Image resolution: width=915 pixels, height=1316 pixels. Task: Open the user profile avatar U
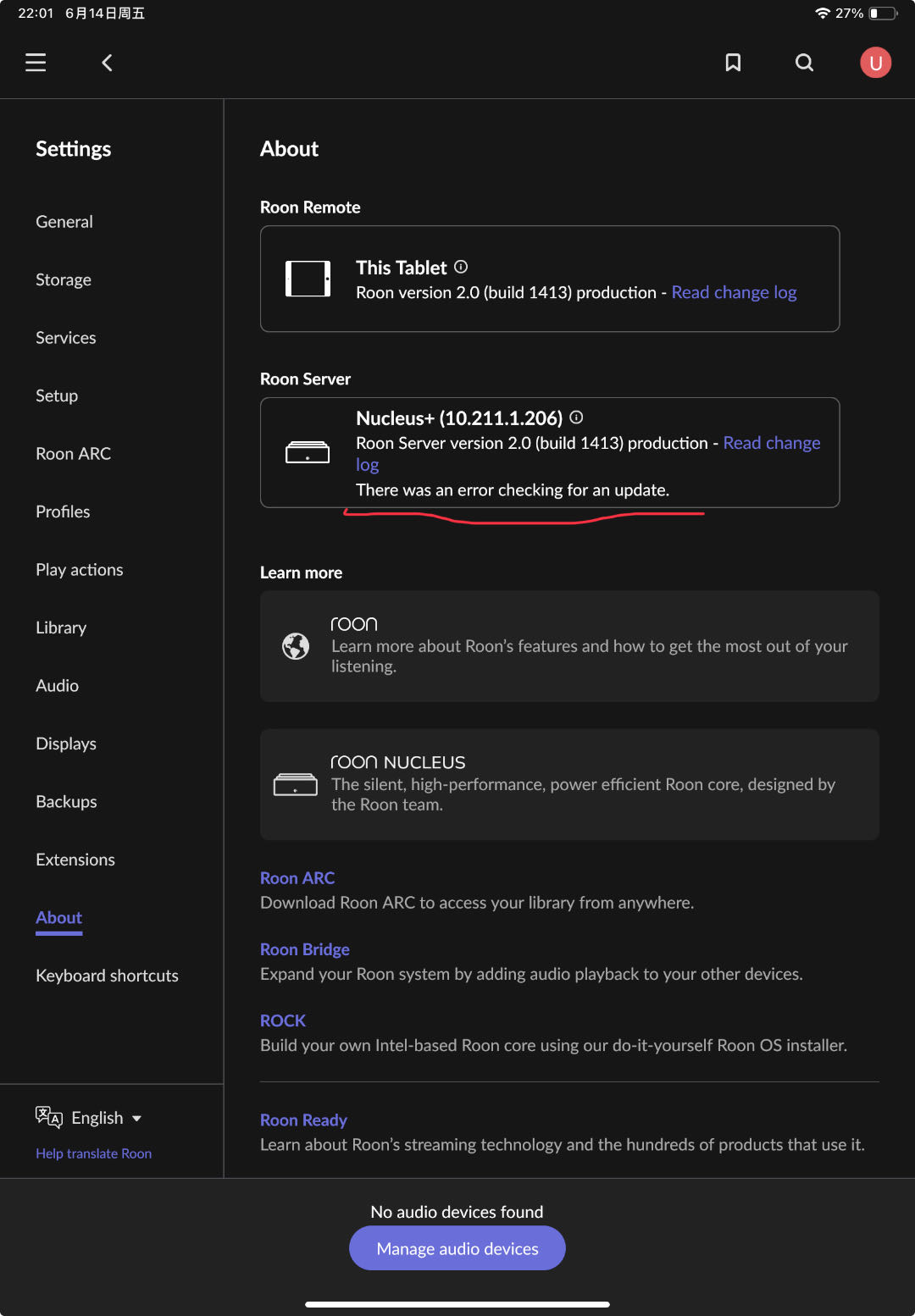coord(875,63)
